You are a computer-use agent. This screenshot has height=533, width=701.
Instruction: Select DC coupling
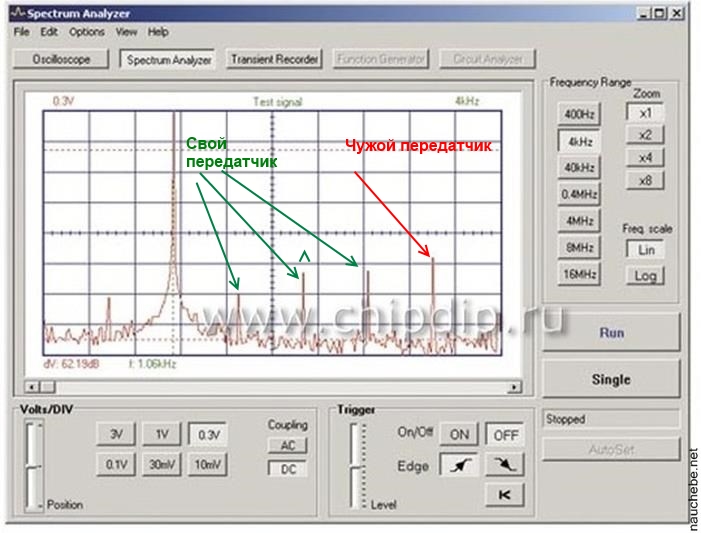[x=288, y=469]
